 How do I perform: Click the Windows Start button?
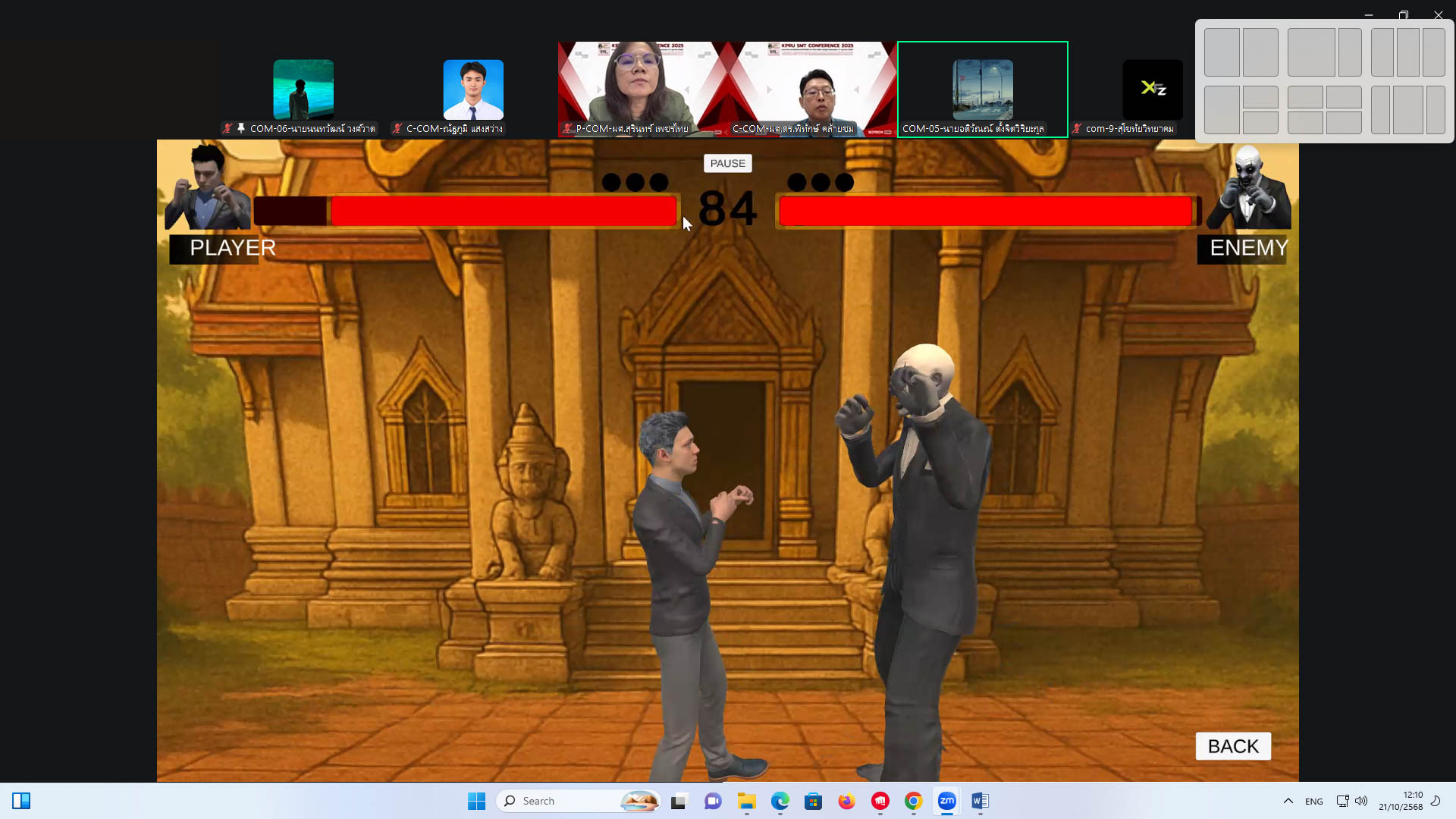point(476,801)
